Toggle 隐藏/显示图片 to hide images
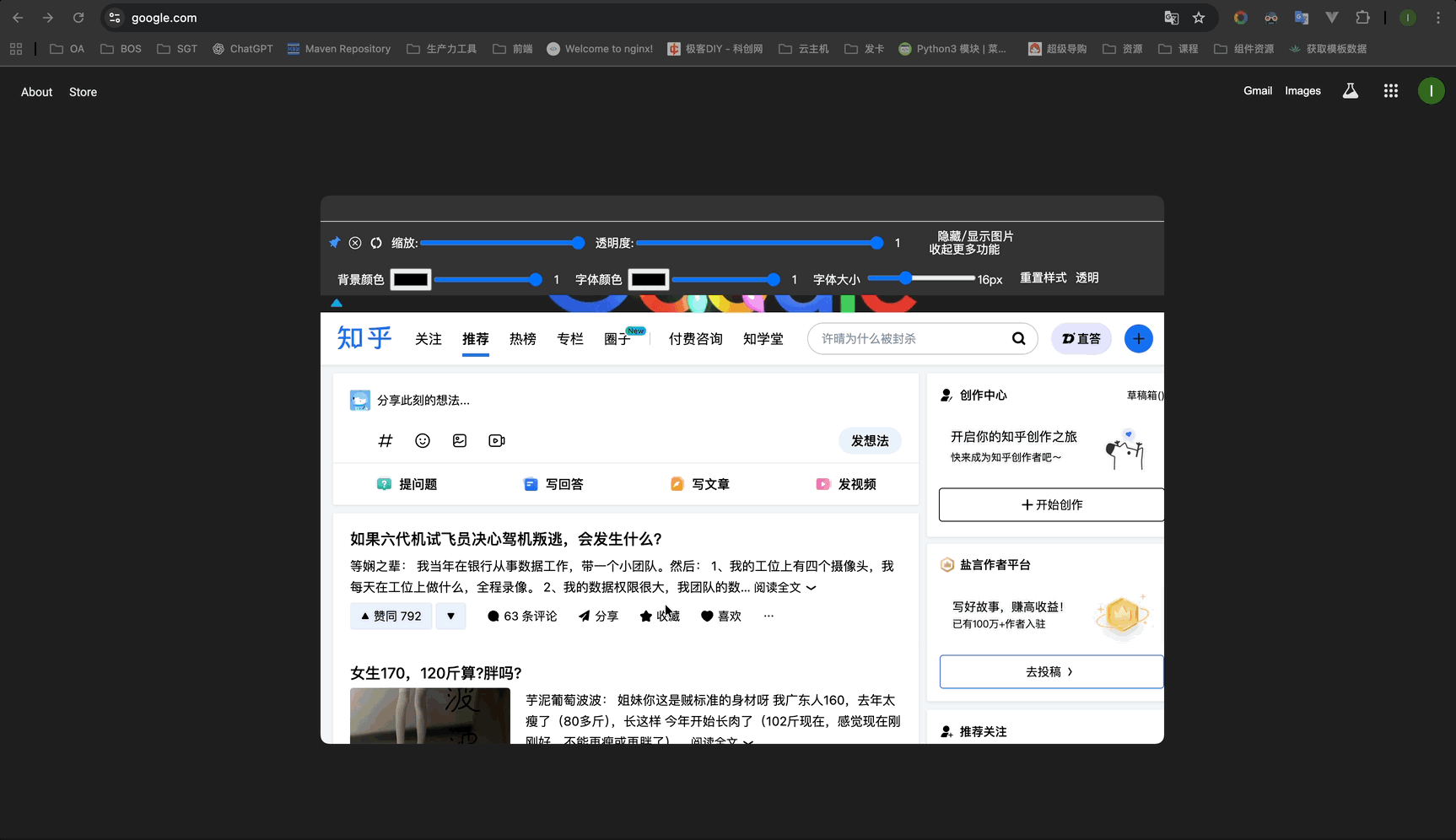 [x=972, y=236]
